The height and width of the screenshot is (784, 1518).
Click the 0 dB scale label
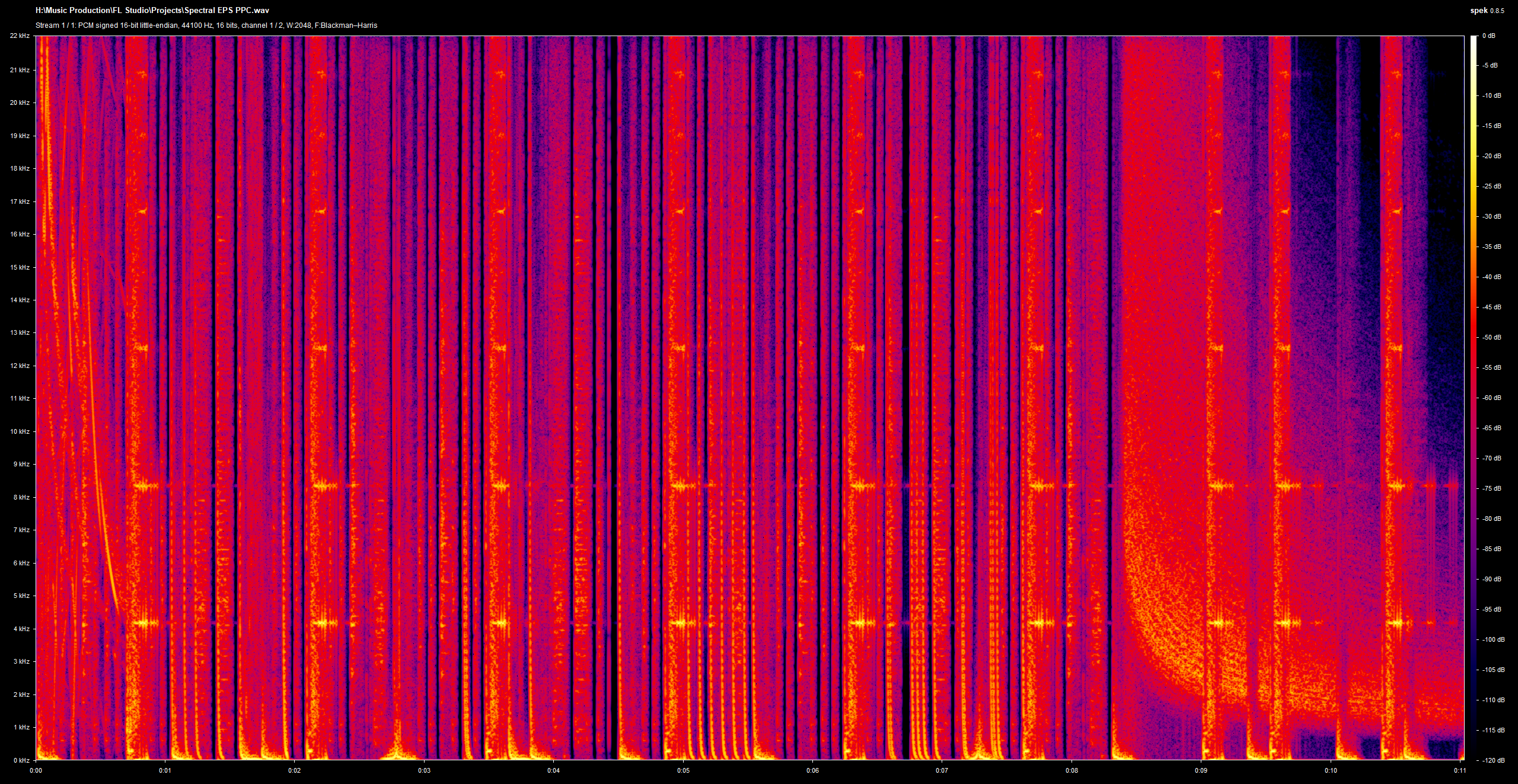point(1488,36)
